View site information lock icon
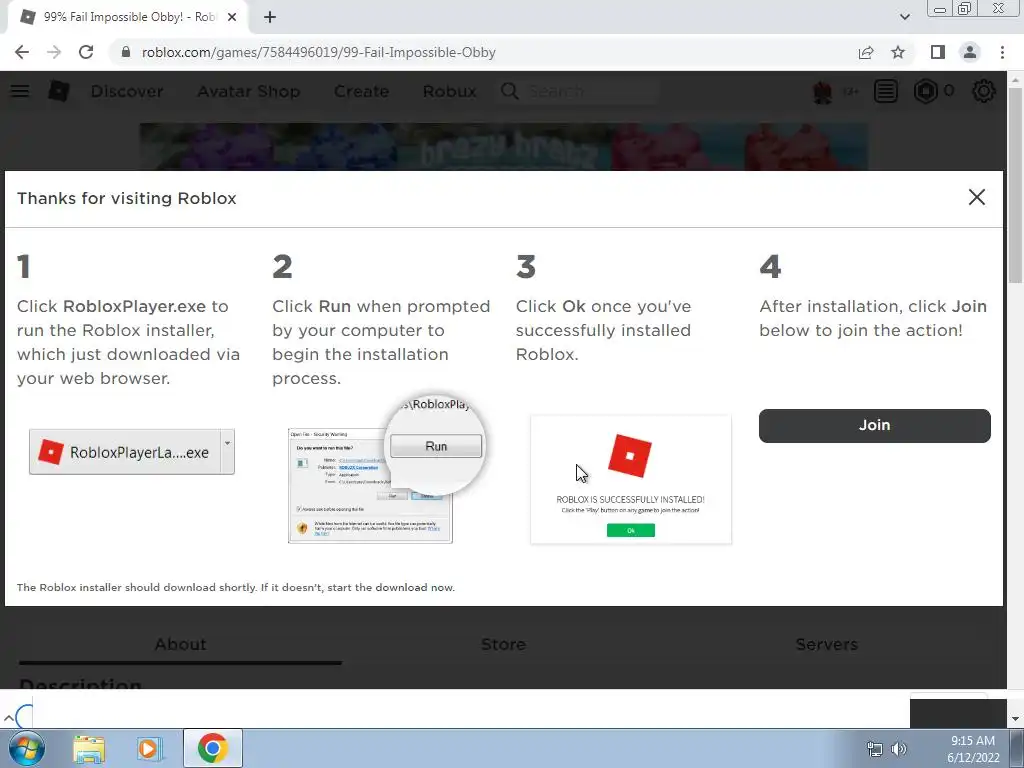Screen dimensions: 1024x768 tap(126, 52)
